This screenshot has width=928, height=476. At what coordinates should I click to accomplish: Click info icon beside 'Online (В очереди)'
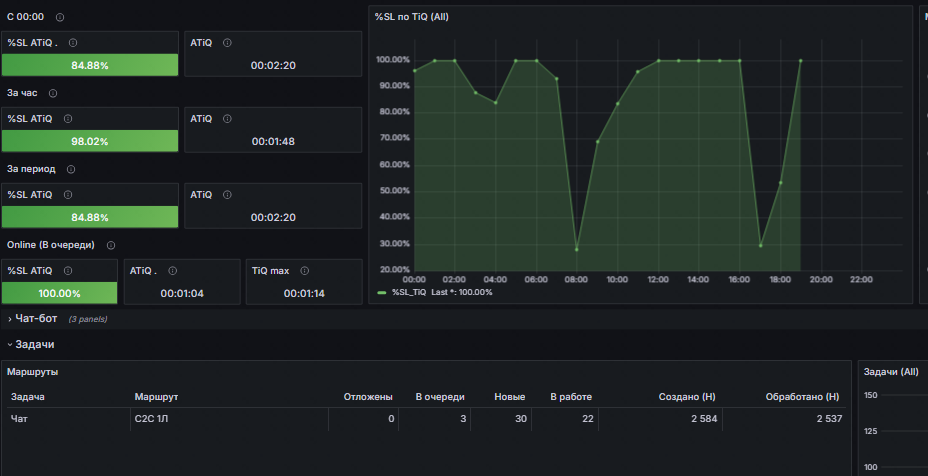point(111,245)
